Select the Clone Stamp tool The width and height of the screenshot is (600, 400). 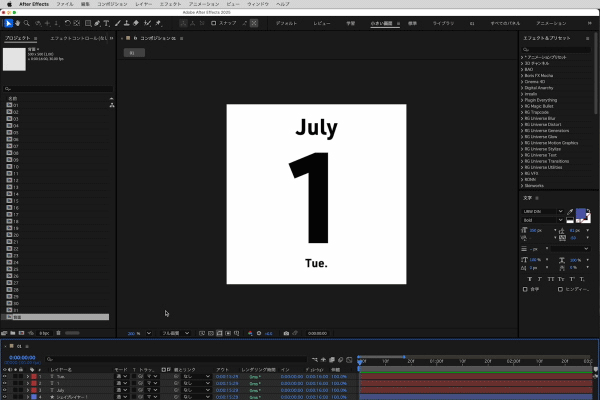(x=126, y=23)
